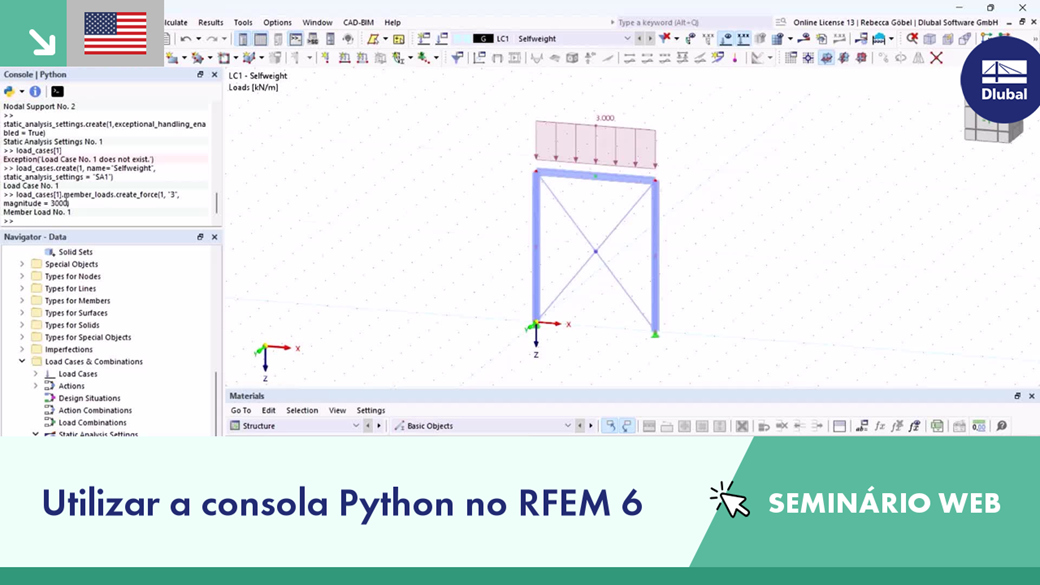Click the parallelogram work plane icon

pos(373,39)
